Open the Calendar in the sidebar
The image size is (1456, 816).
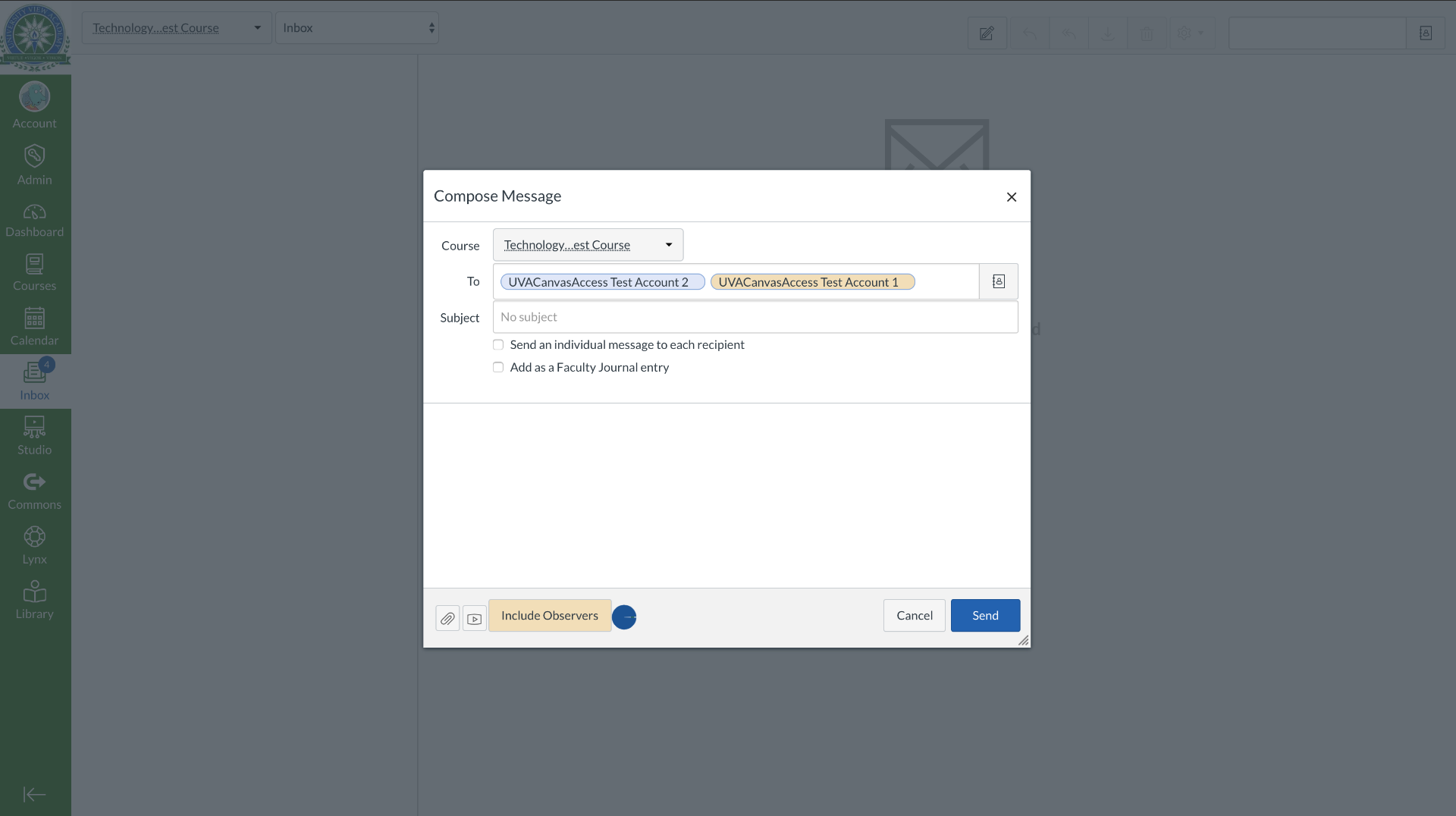point(35,327)
